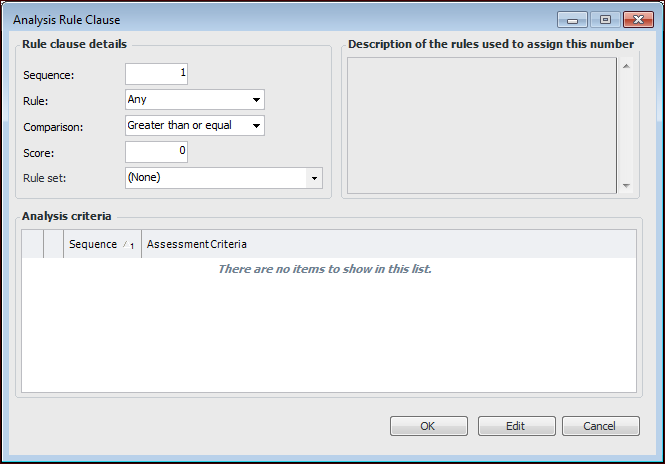Click the Analysis Rule Clause title bar
This screenshot has width=665, height=464.
coord(280,19)
